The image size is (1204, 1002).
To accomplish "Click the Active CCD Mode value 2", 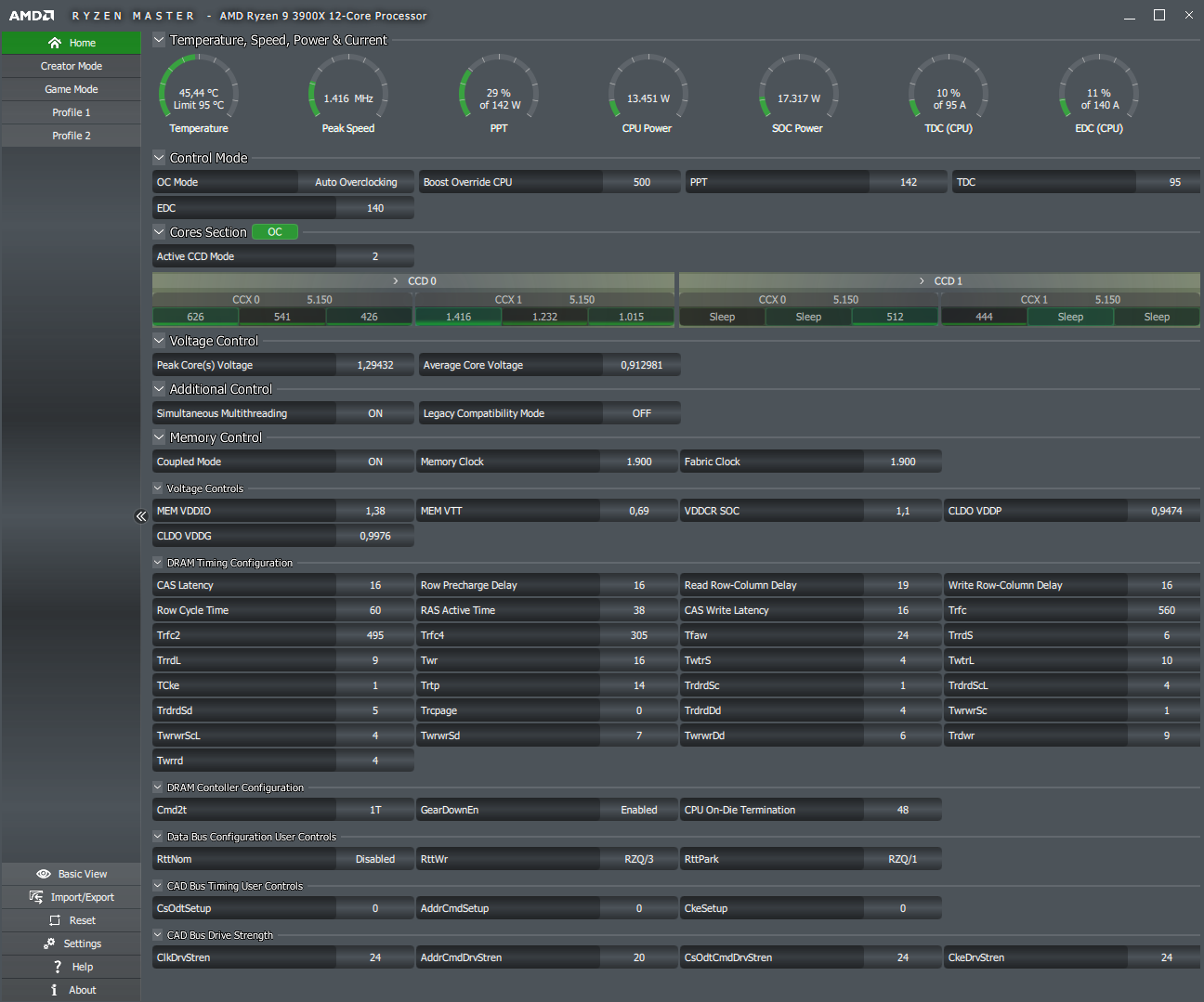I will [375, 256].
